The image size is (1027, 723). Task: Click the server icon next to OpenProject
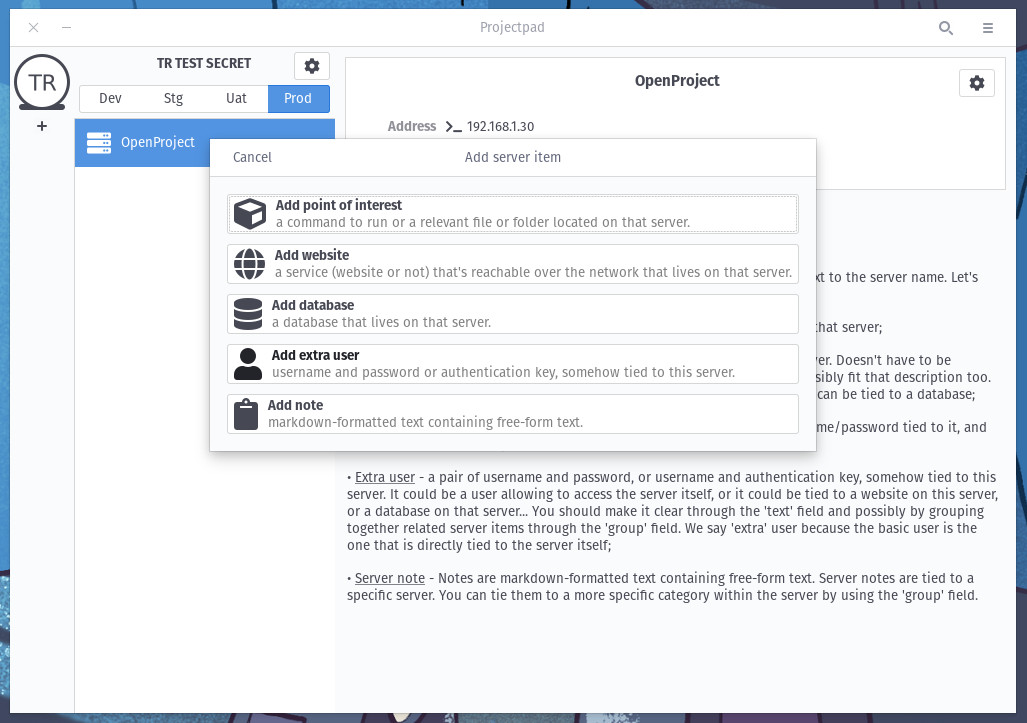pyautogui.click(x=98, y=142)
